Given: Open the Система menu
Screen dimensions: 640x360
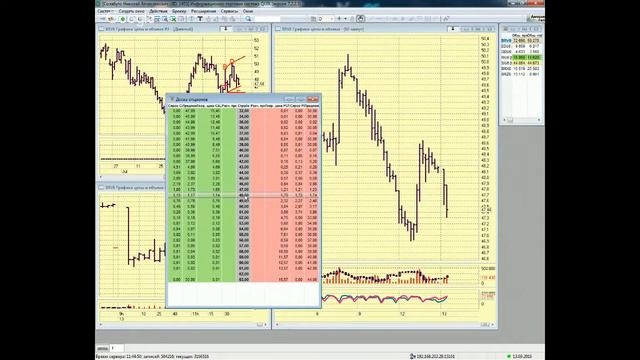Looking at the screenshot, I should 106,11.
